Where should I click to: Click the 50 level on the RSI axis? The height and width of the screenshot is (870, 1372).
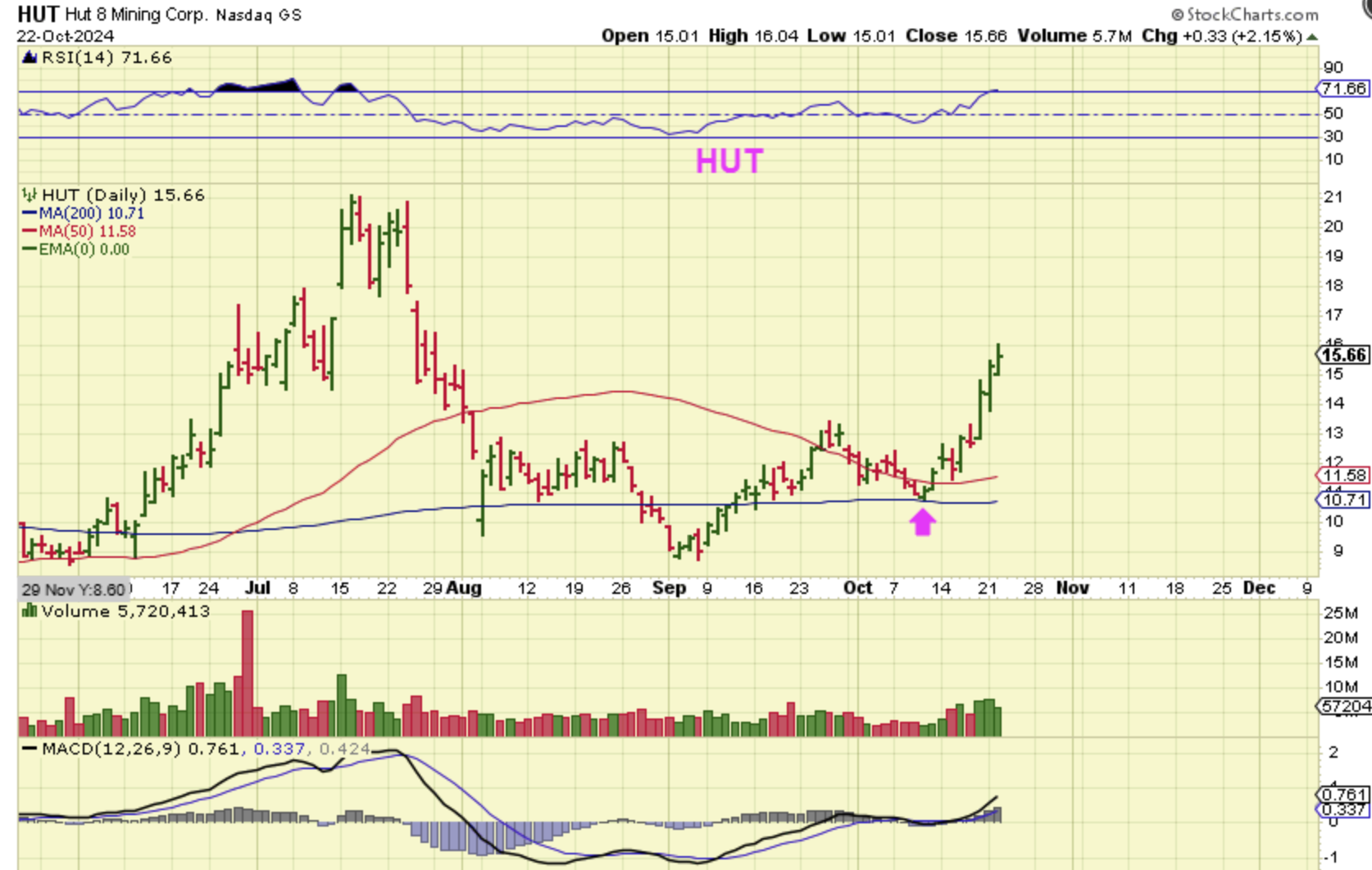point(1333,113)
